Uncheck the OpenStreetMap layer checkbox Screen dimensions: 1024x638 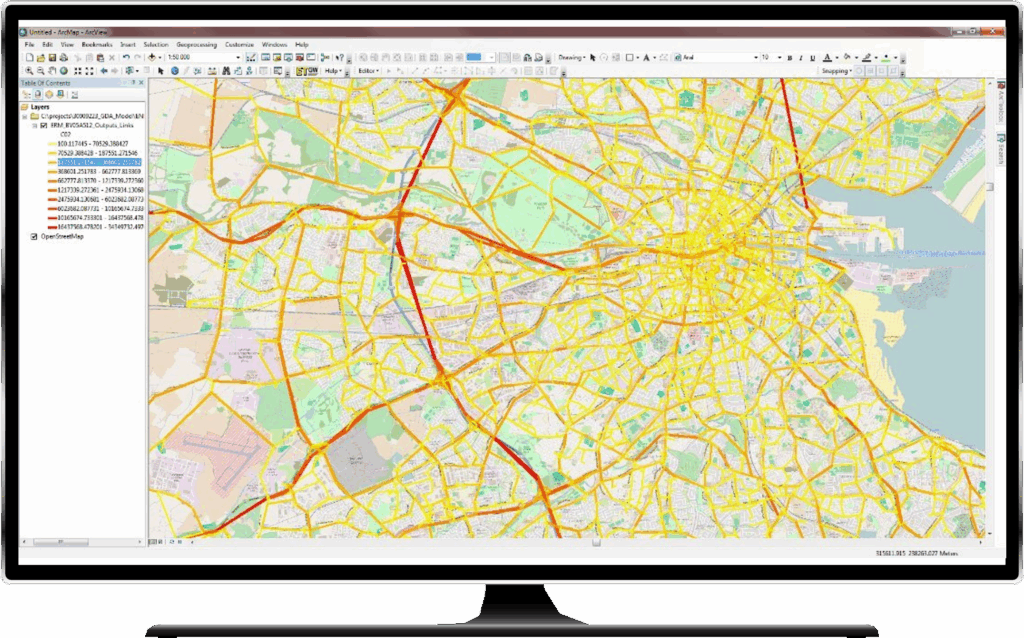[34, 237]
